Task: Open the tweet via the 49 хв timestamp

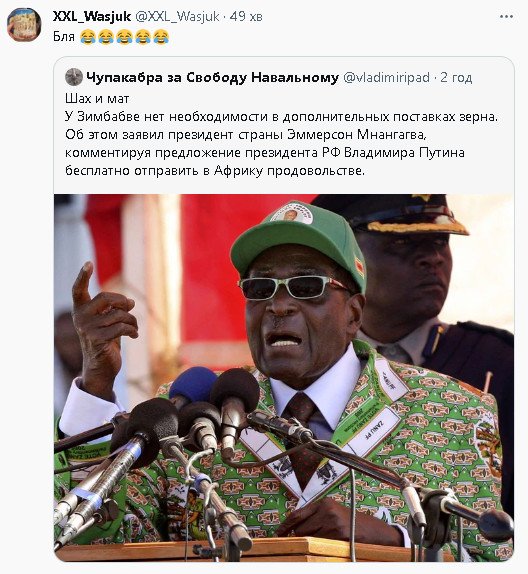Action: 246,16
